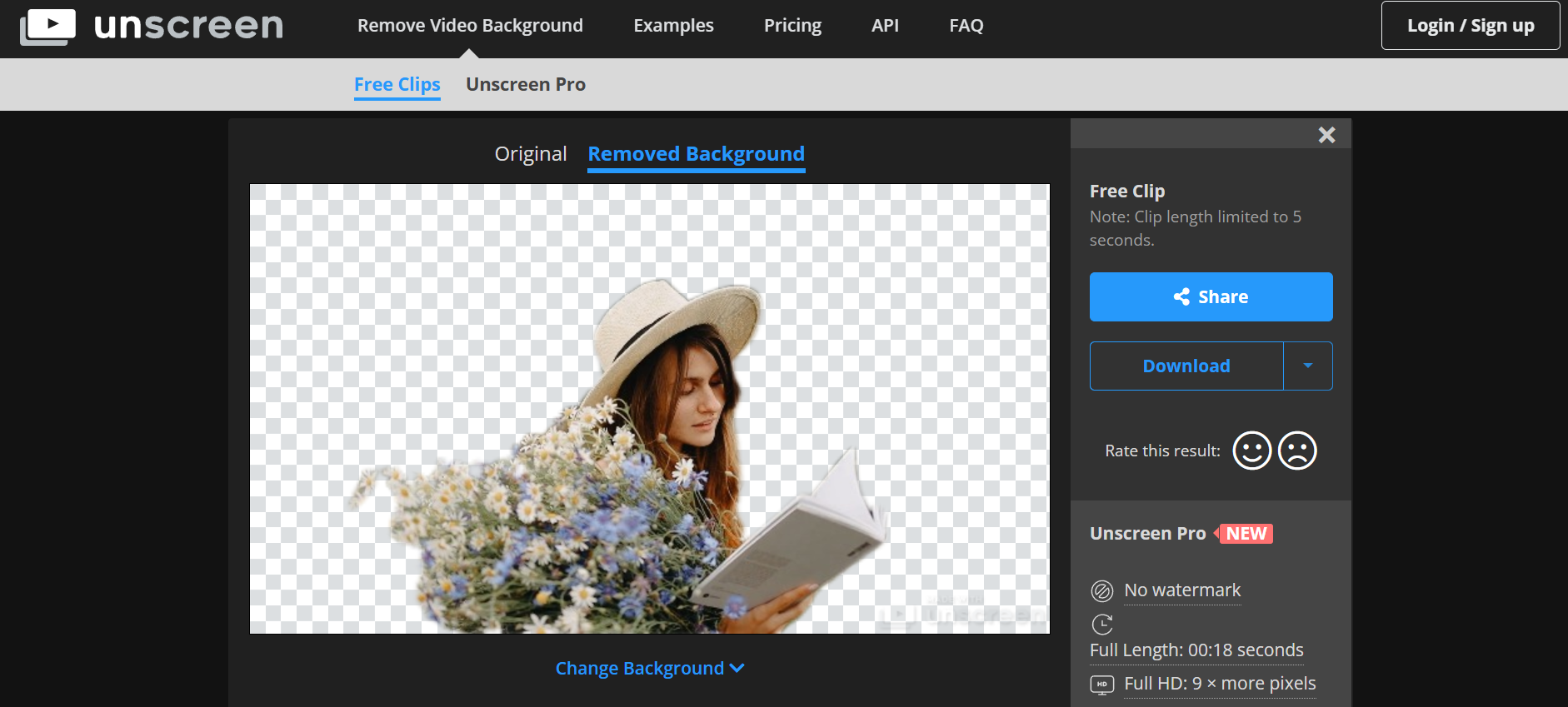The image size is (1568, 707).
Task: Close the side panel with X
Action: [x=1326, y=135]
